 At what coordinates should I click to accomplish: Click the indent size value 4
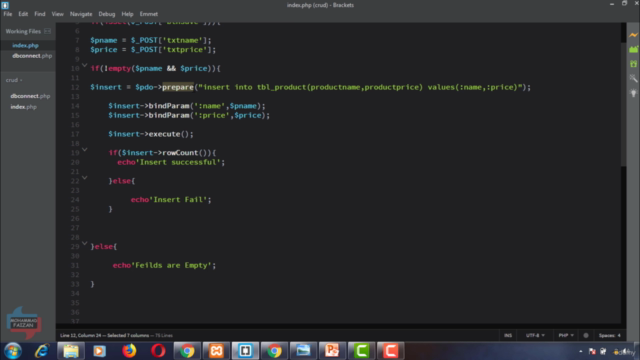[619, 336]
